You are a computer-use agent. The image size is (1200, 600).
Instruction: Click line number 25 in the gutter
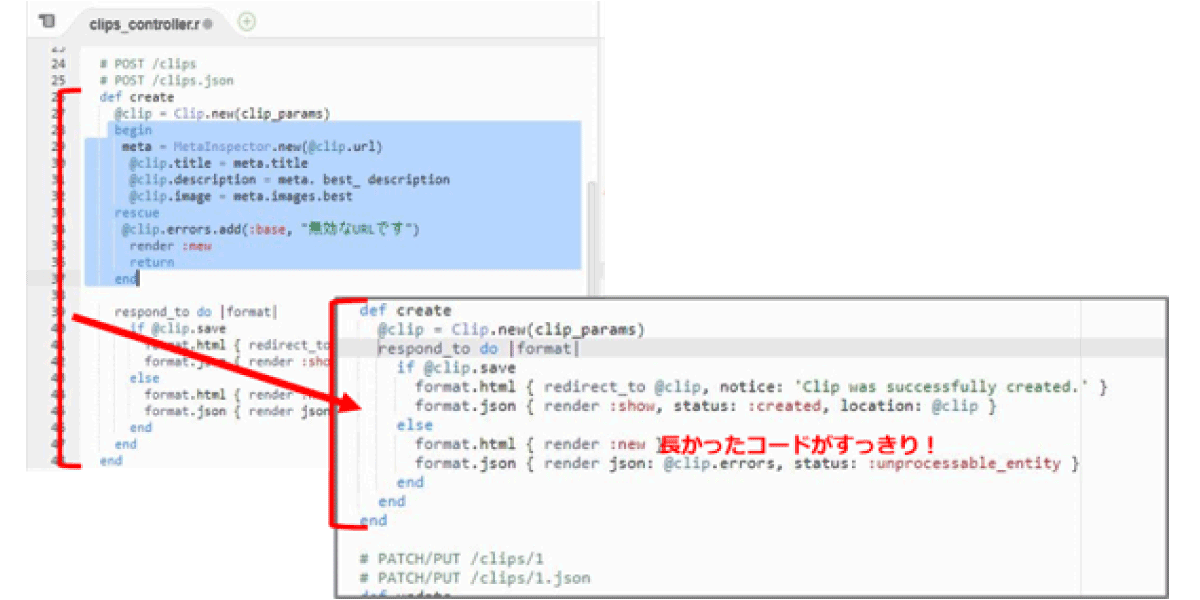[x=57, y=80]
